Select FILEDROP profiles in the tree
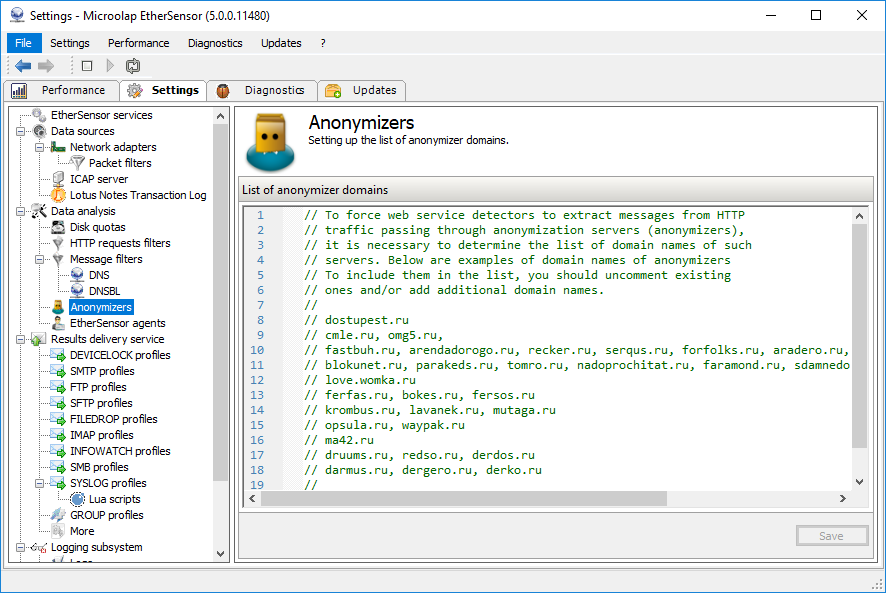The image size is (886, 593). coord(114,419)
